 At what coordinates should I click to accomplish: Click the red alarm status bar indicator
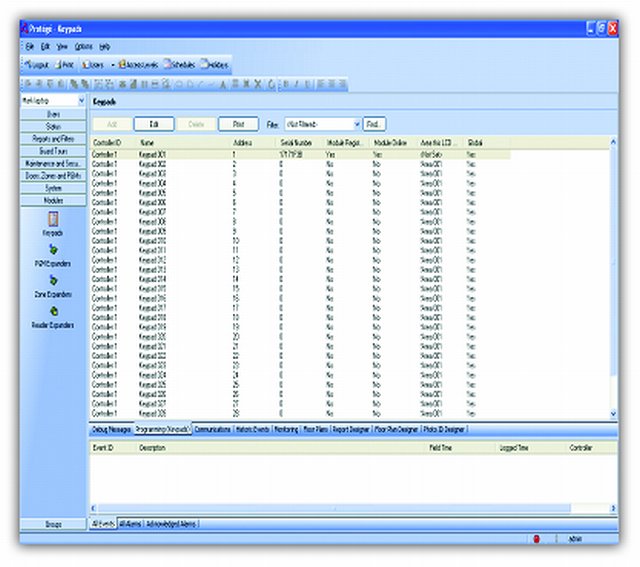click(x=536, y=539)
